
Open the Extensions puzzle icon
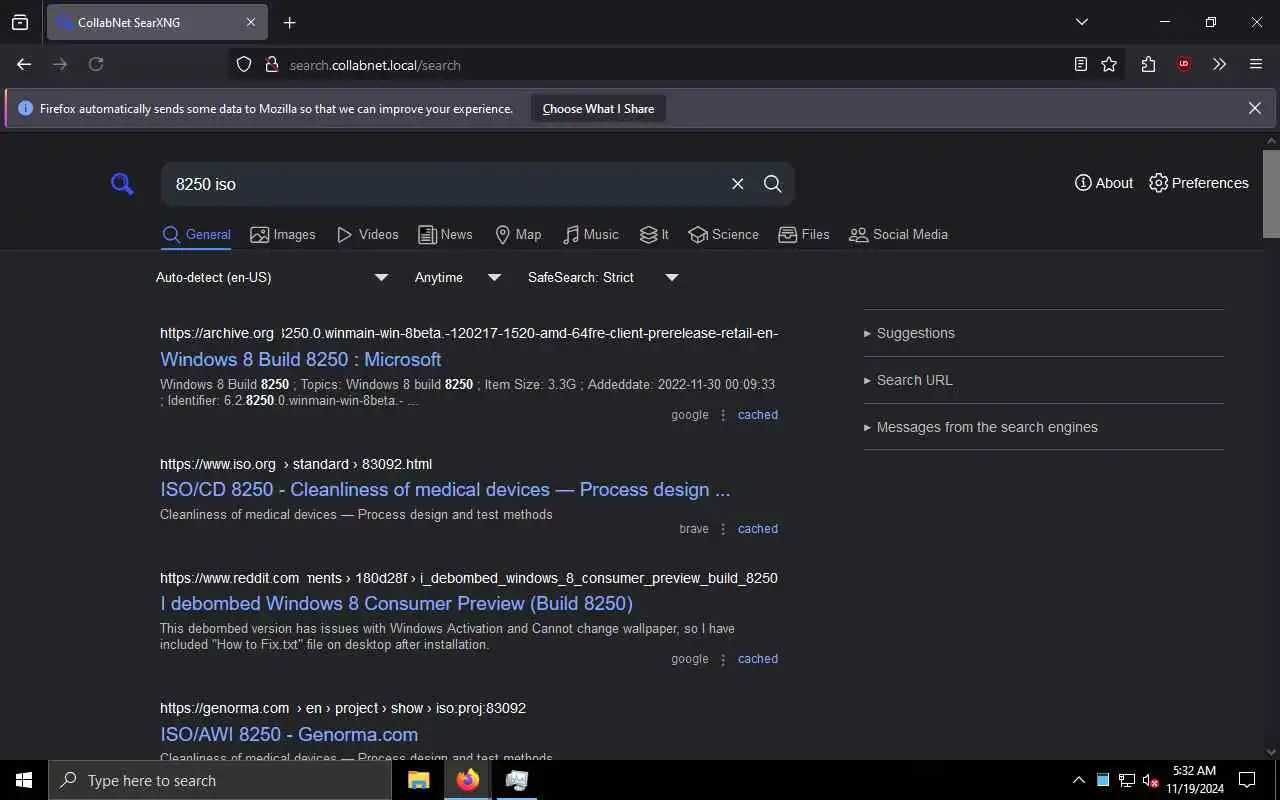(1148, 64)
